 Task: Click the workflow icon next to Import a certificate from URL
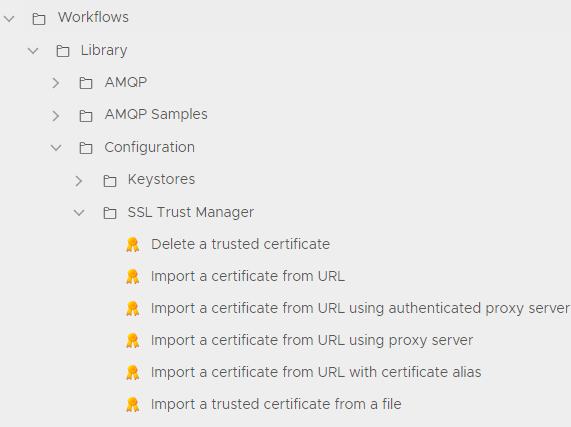pos(132,277)
